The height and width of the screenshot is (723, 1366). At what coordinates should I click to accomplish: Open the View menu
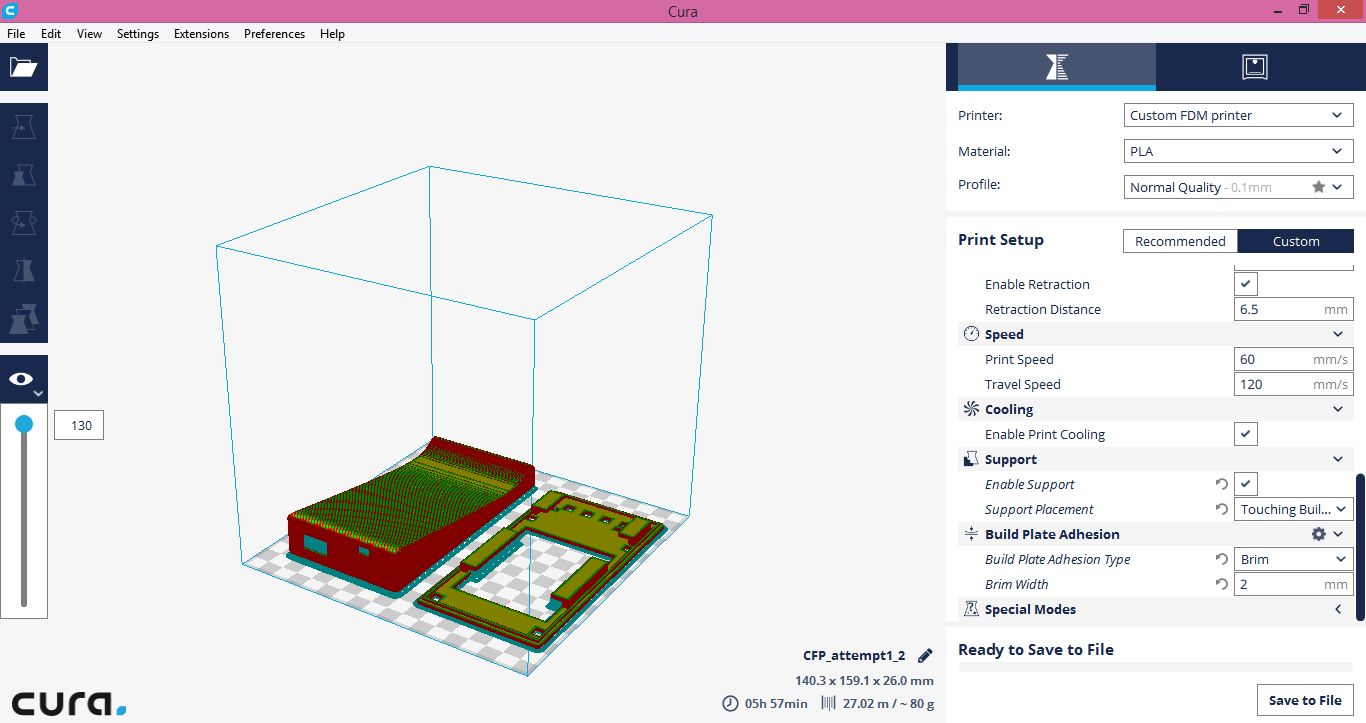pos(89,33)
